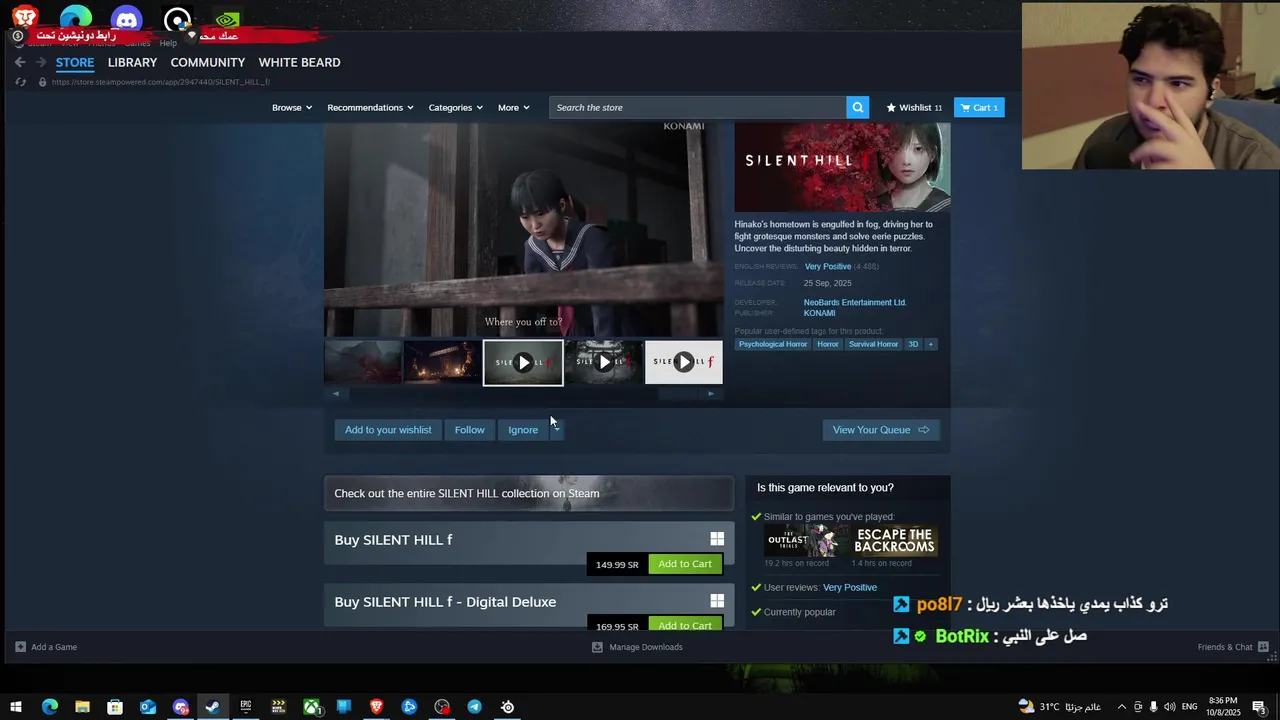
Task: Open the Help menu
Action: pos(168,43)
